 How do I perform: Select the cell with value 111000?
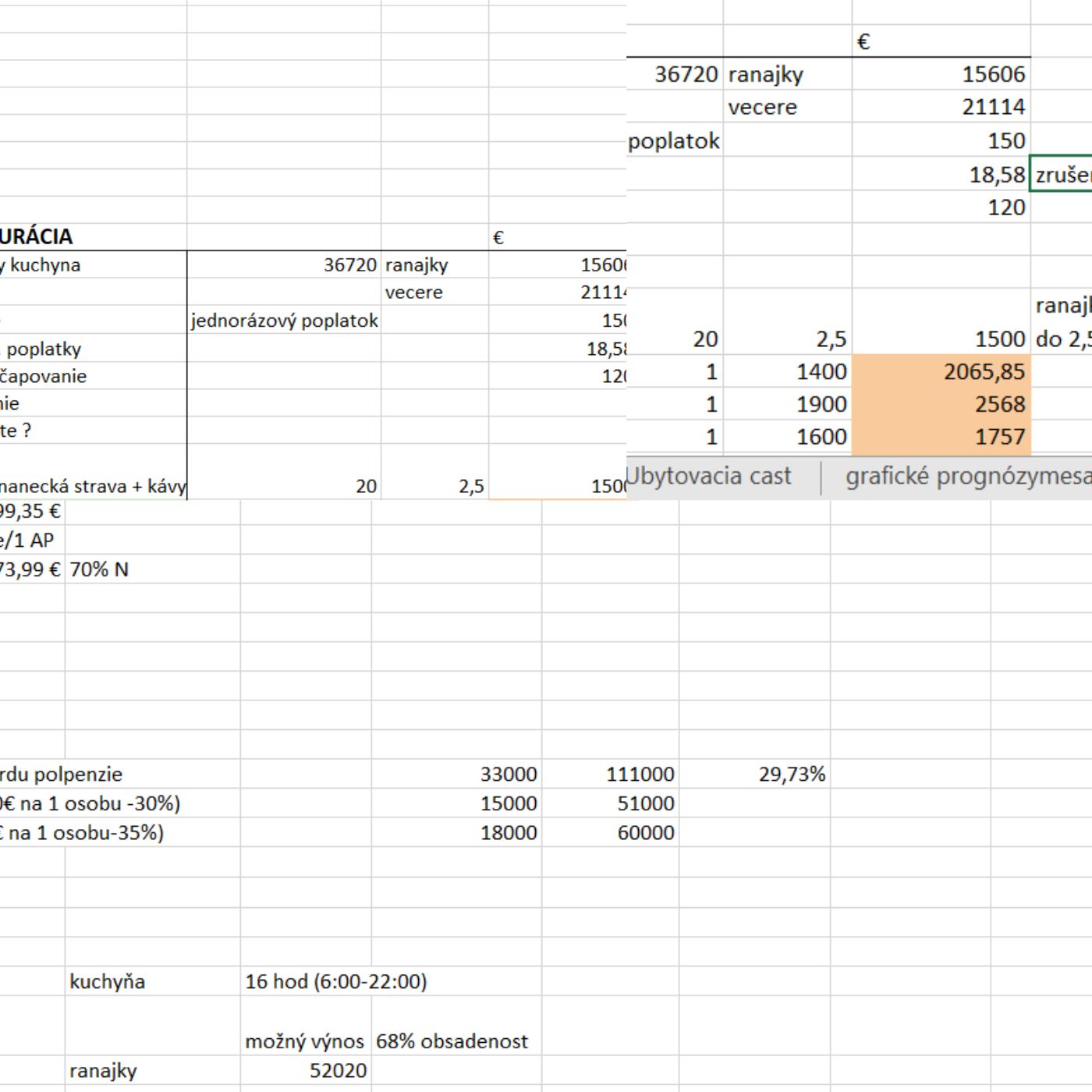[610, 774]
